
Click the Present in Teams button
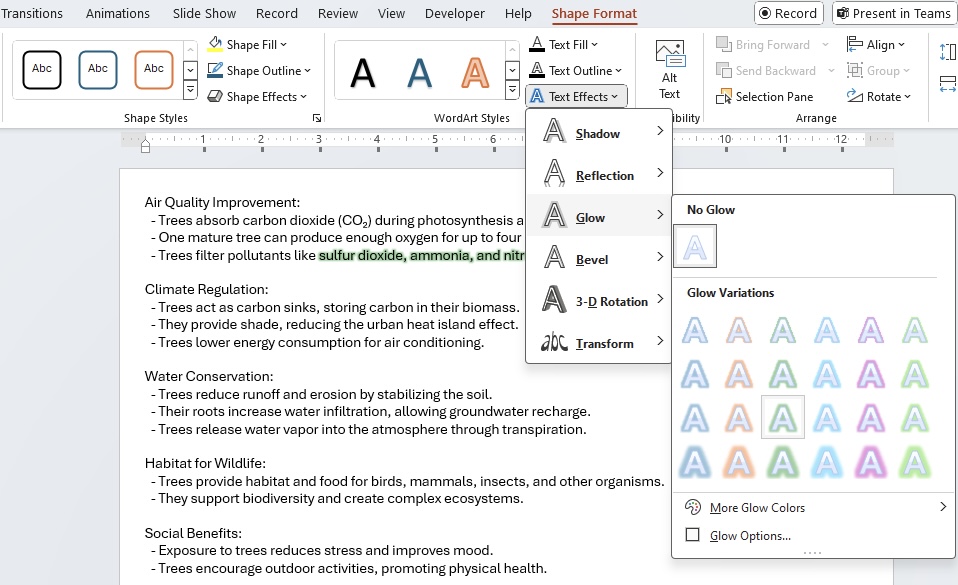[894, 13]
